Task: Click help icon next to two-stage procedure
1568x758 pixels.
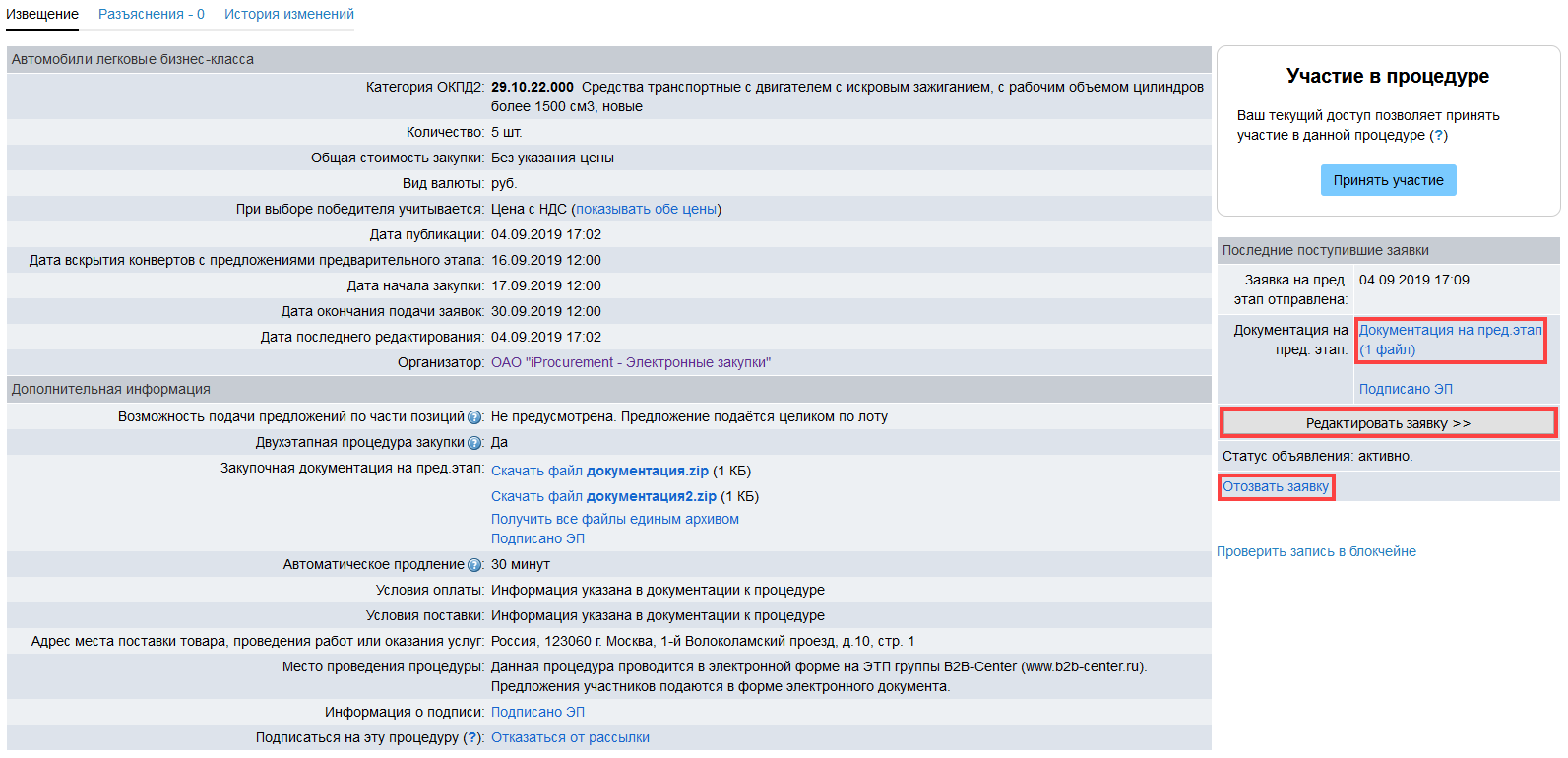Action: tap(474, 443)
